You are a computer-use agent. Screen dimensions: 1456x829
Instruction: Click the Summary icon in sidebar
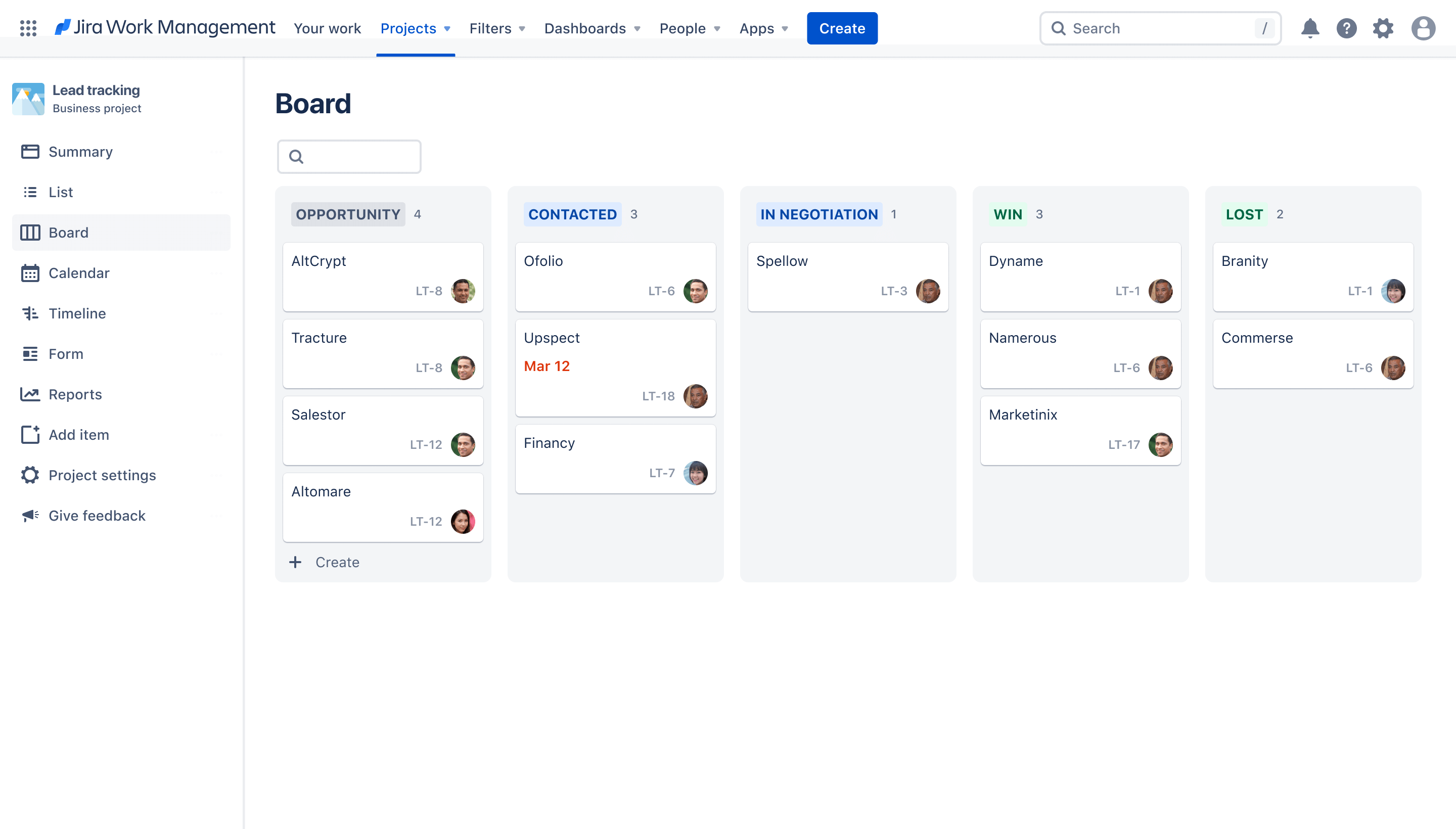click(30, 151)
